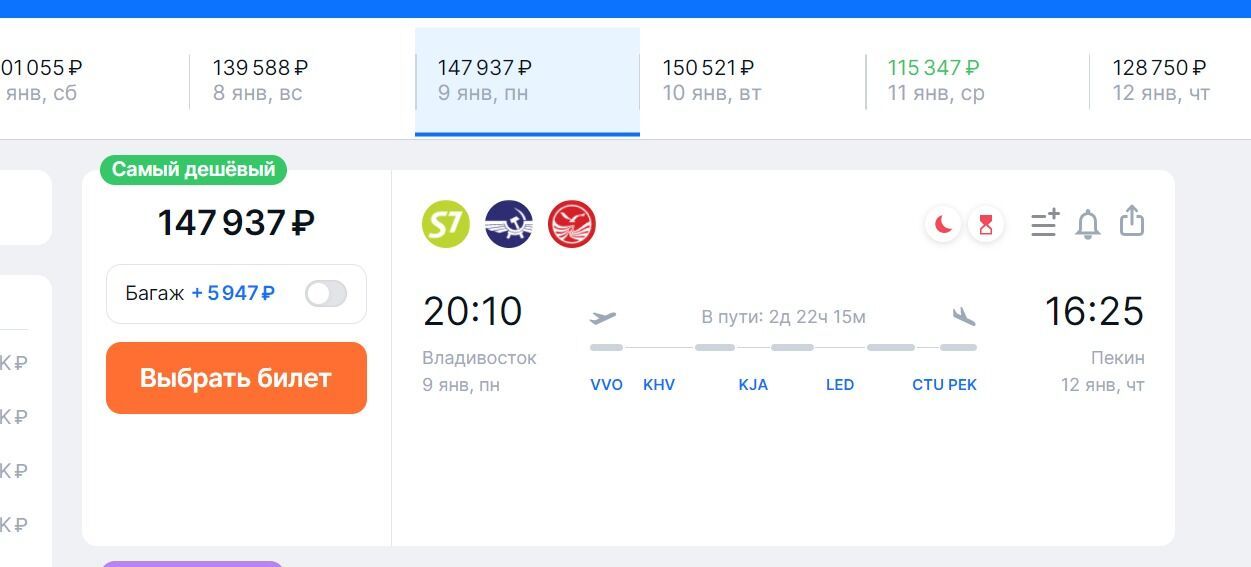Click the Aeroflot airline logo
1251x567 pixels.
[x=509, y=224]
